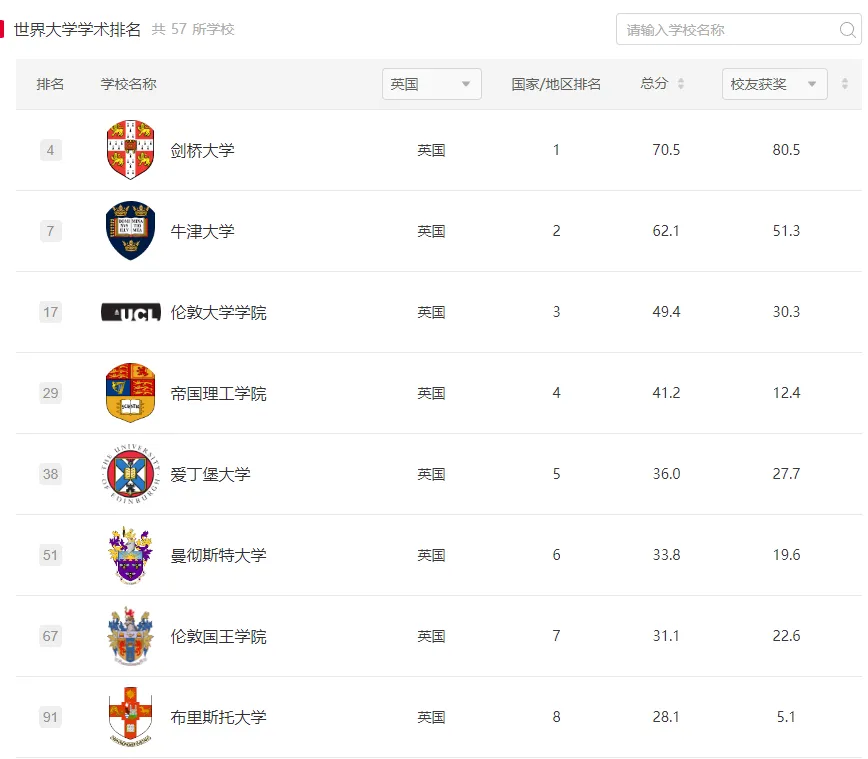
Task: Open the University of Edinburgh logo
Action: (131, 474)
